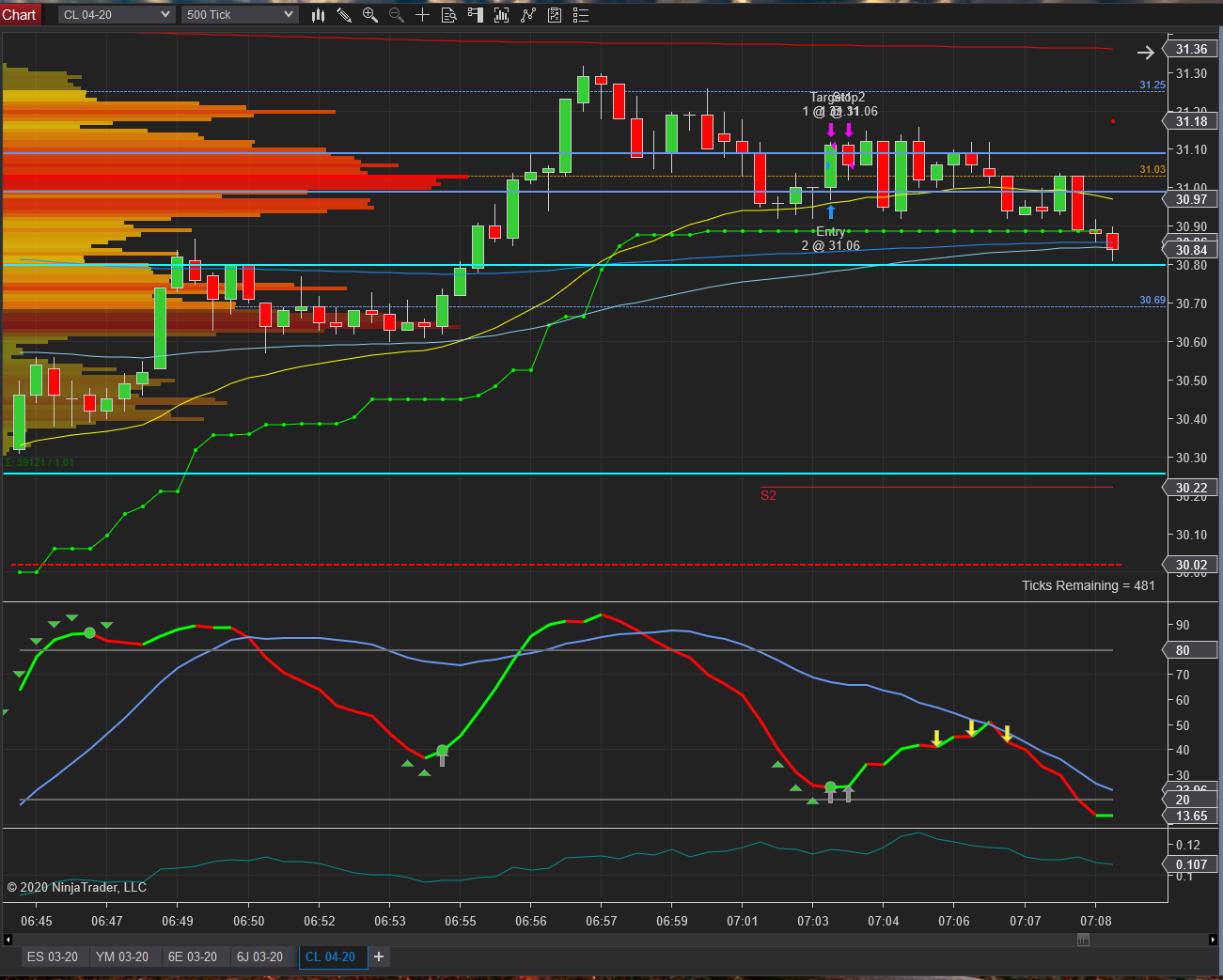This screenshot has width=1223, height=980.
Task: Click the 80 oscillator level marker
Action: pos(1192,650)
